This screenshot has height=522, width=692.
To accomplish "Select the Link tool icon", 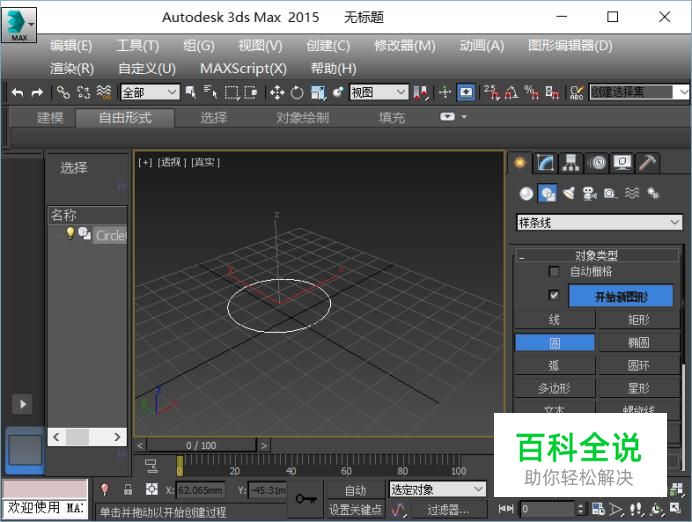I will (x=63, y=93).
